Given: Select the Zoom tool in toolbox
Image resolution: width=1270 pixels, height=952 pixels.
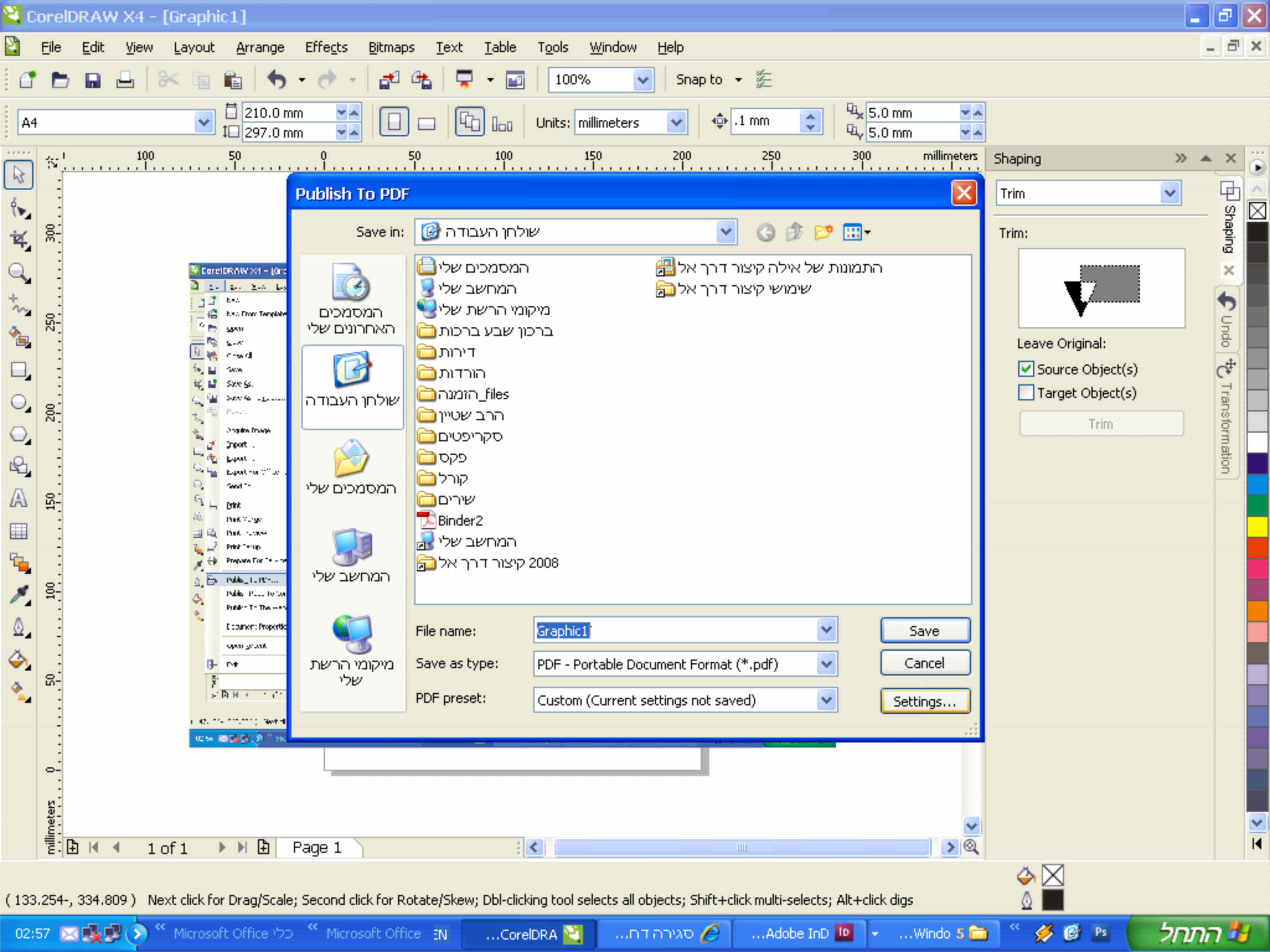Looking at the screenshot, I should click(x=18, y=273).
